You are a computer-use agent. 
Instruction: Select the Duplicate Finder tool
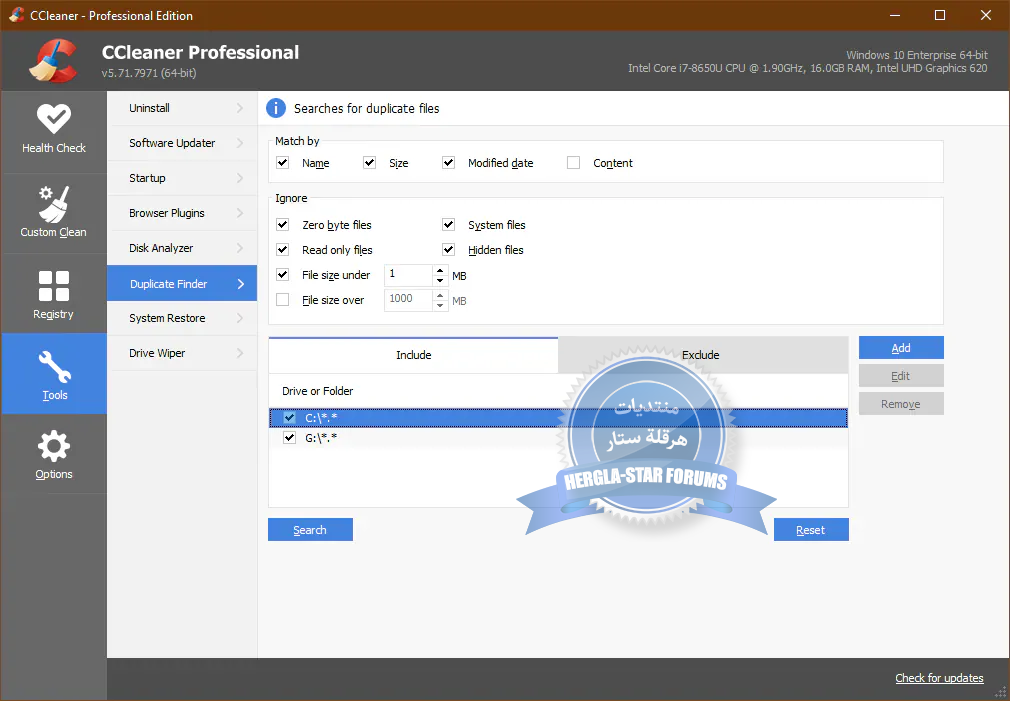click(182, 283)
